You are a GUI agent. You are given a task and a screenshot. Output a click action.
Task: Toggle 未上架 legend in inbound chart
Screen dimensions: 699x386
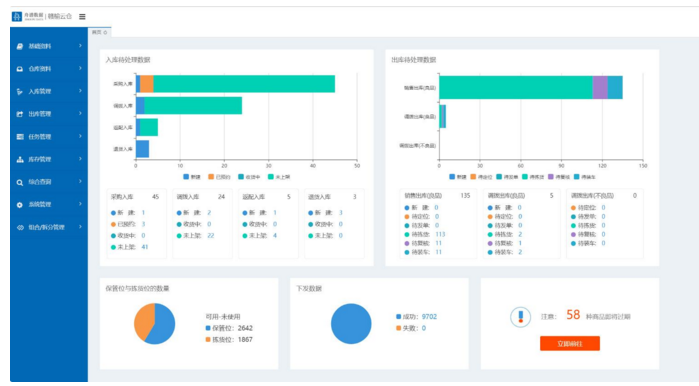(279, 177)
